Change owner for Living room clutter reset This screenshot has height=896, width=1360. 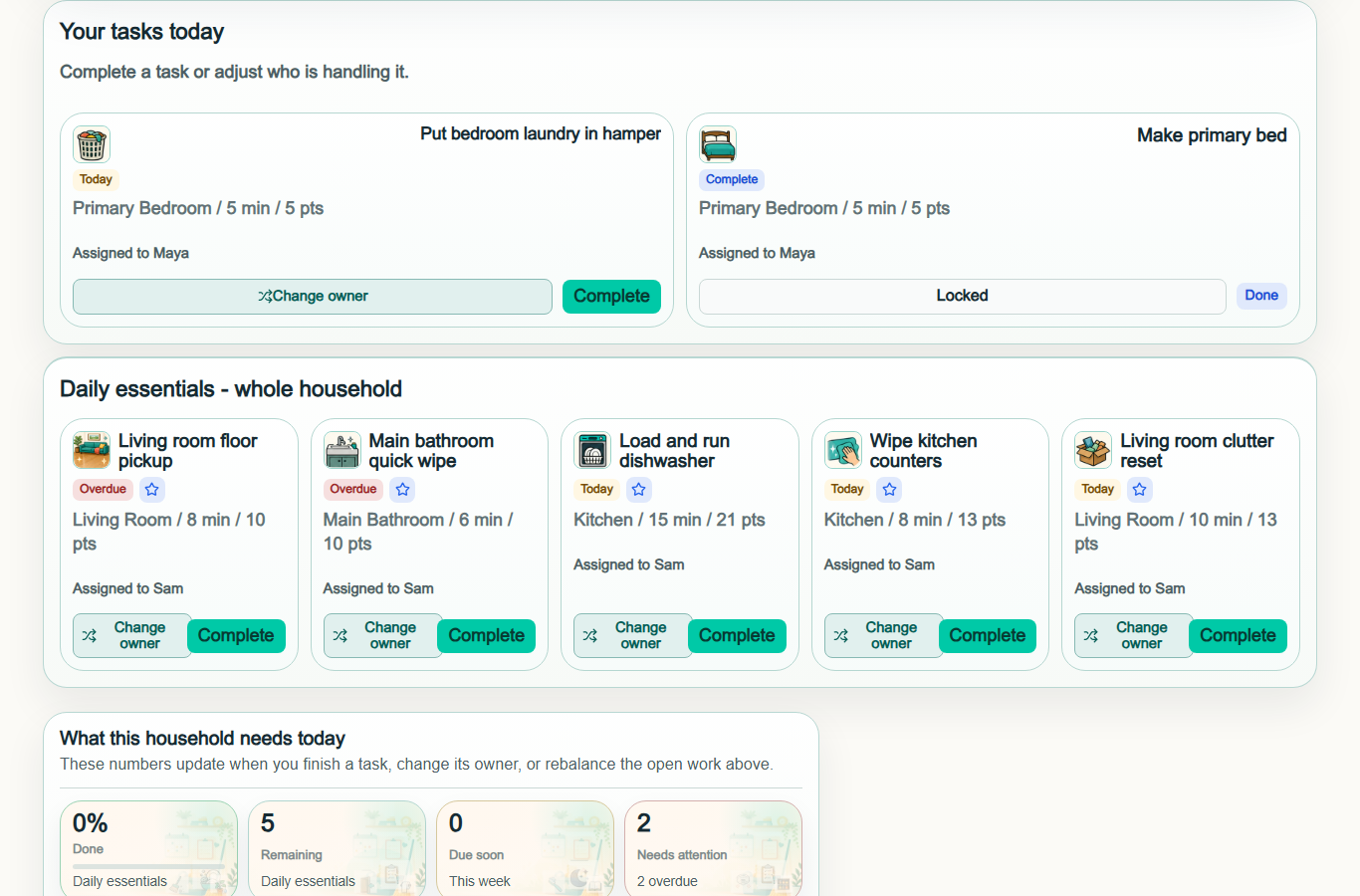1133,636
